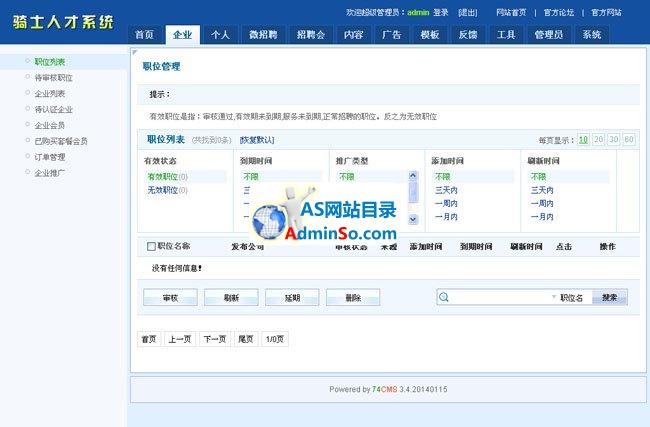Show 10 items per page
Screen dimensions: 650x427
pyautogui.click(x=583, y=139)
